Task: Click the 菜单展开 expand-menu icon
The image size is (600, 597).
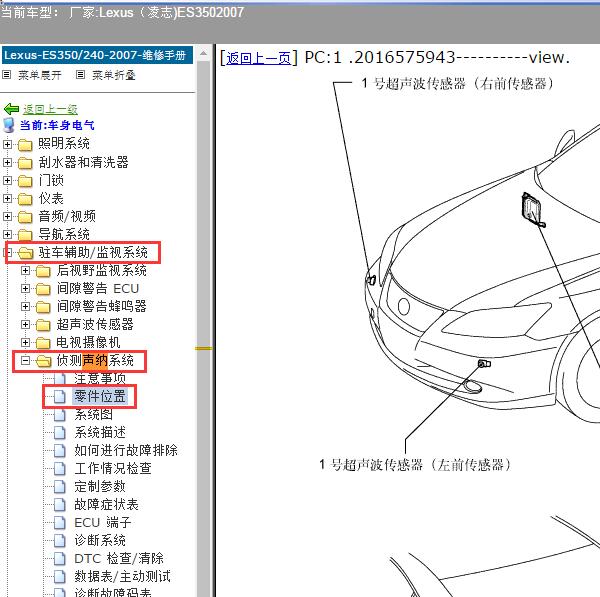Action: coord(6,74)
